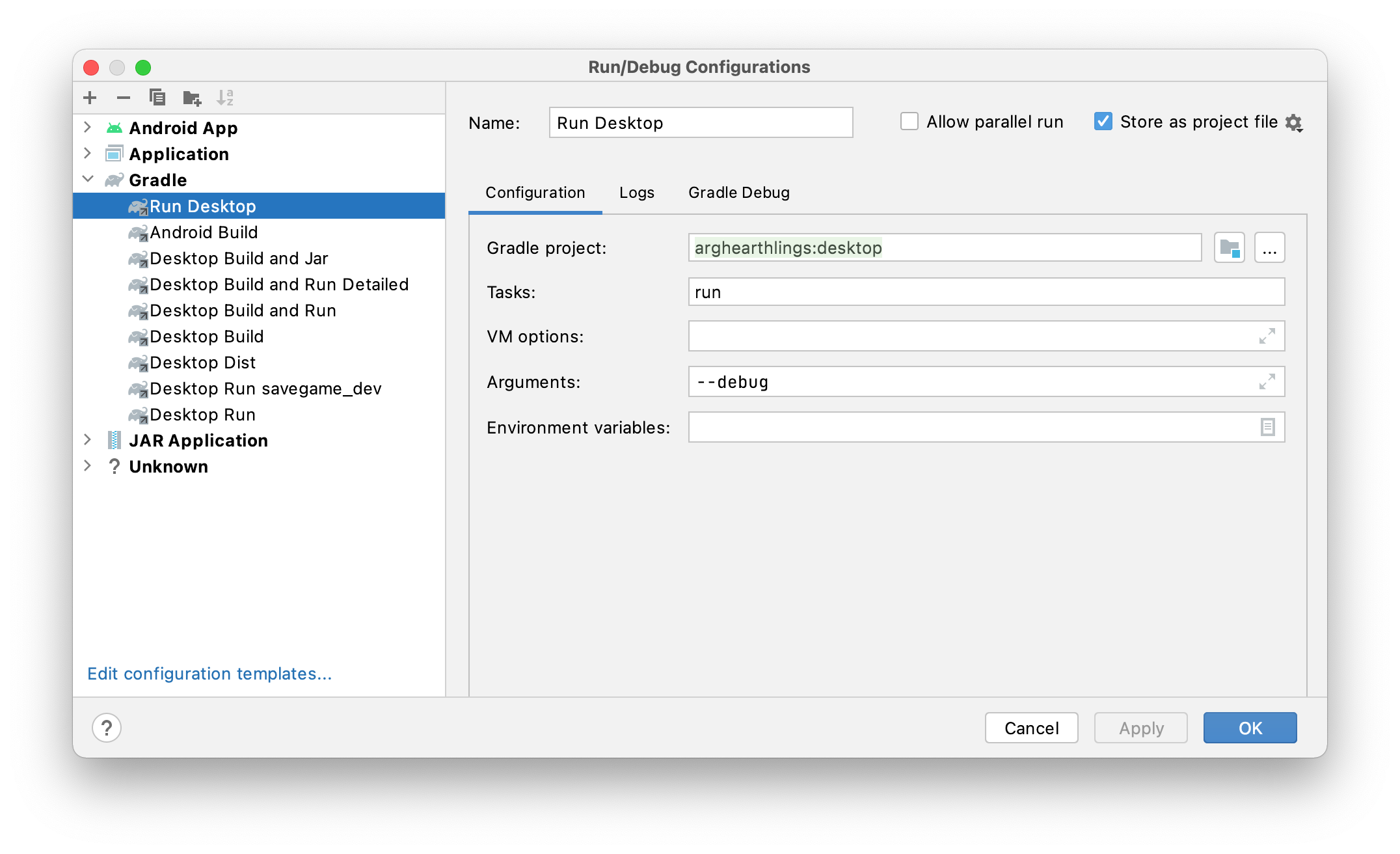
Task: Select a registered Gradle project via the folder icon
Action: pyautogui.click(x=1230, y=248)
